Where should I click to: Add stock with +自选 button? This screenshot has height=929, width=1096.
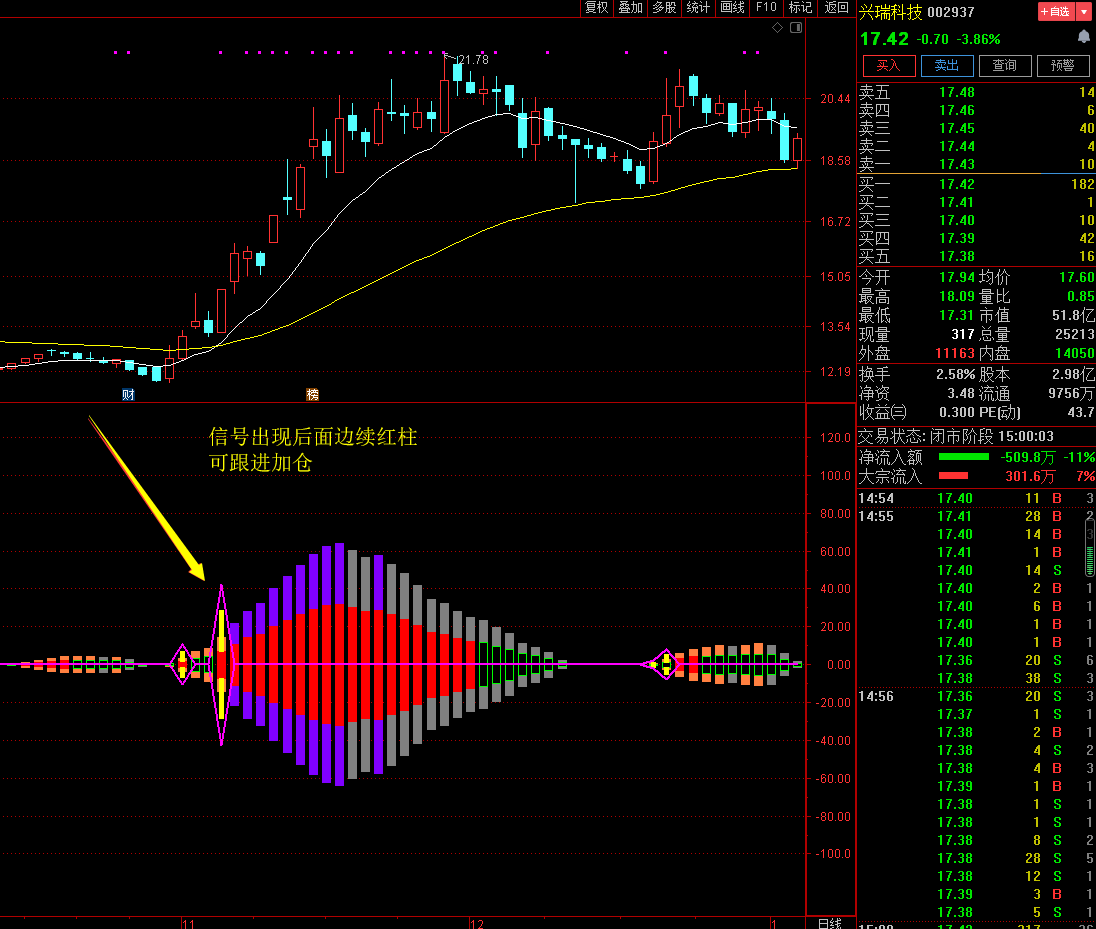pyautogui.click(x=1055, y=12)
